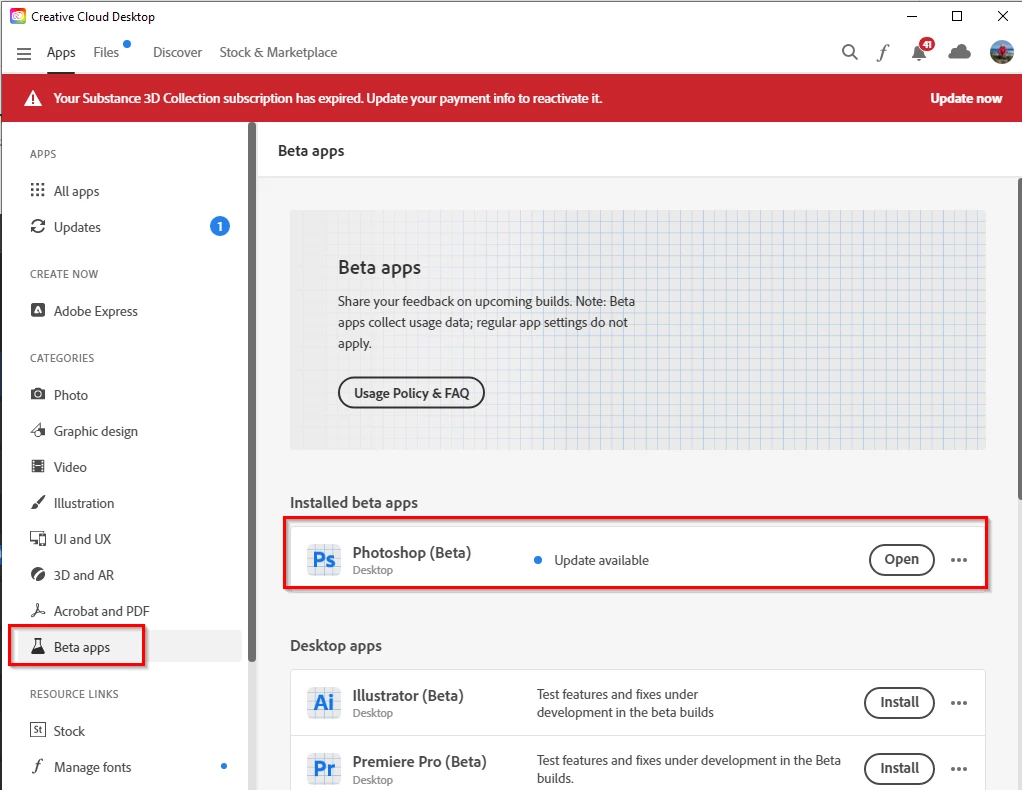Image resolution: width=1022 pixels, height=790 pixels.
Task: Click the Video filmstrip icon
Action: coord(38,466)
